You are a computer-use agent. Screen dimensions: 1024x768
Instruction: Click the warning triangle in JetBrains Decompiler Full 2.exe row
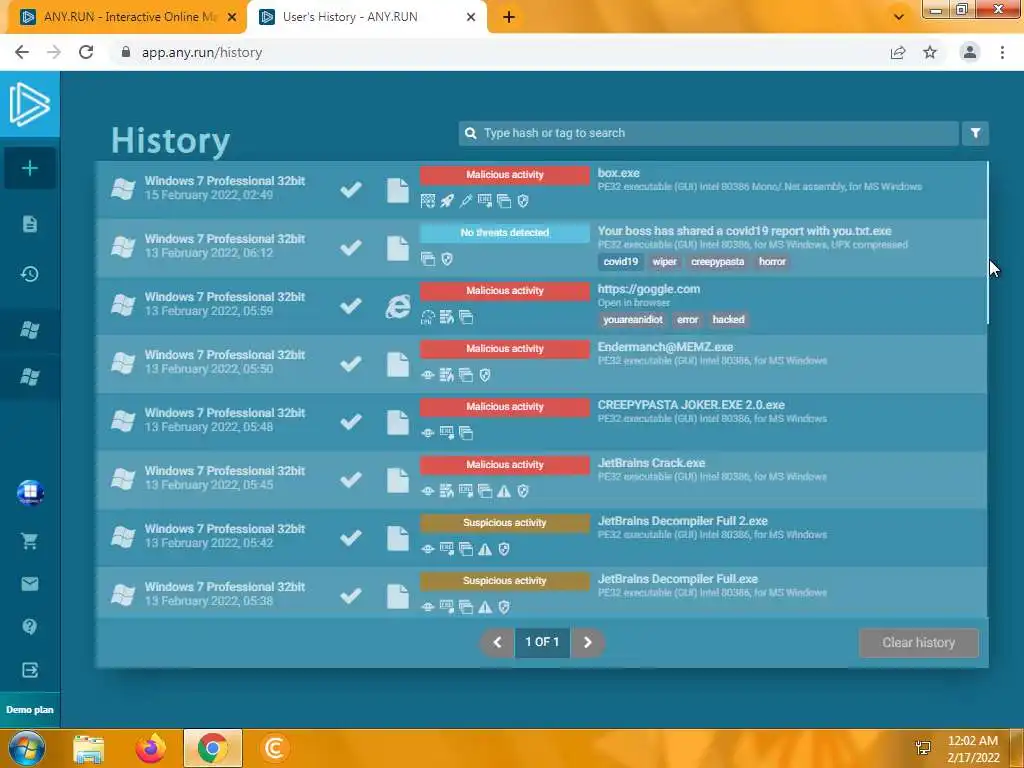point(485,549)
